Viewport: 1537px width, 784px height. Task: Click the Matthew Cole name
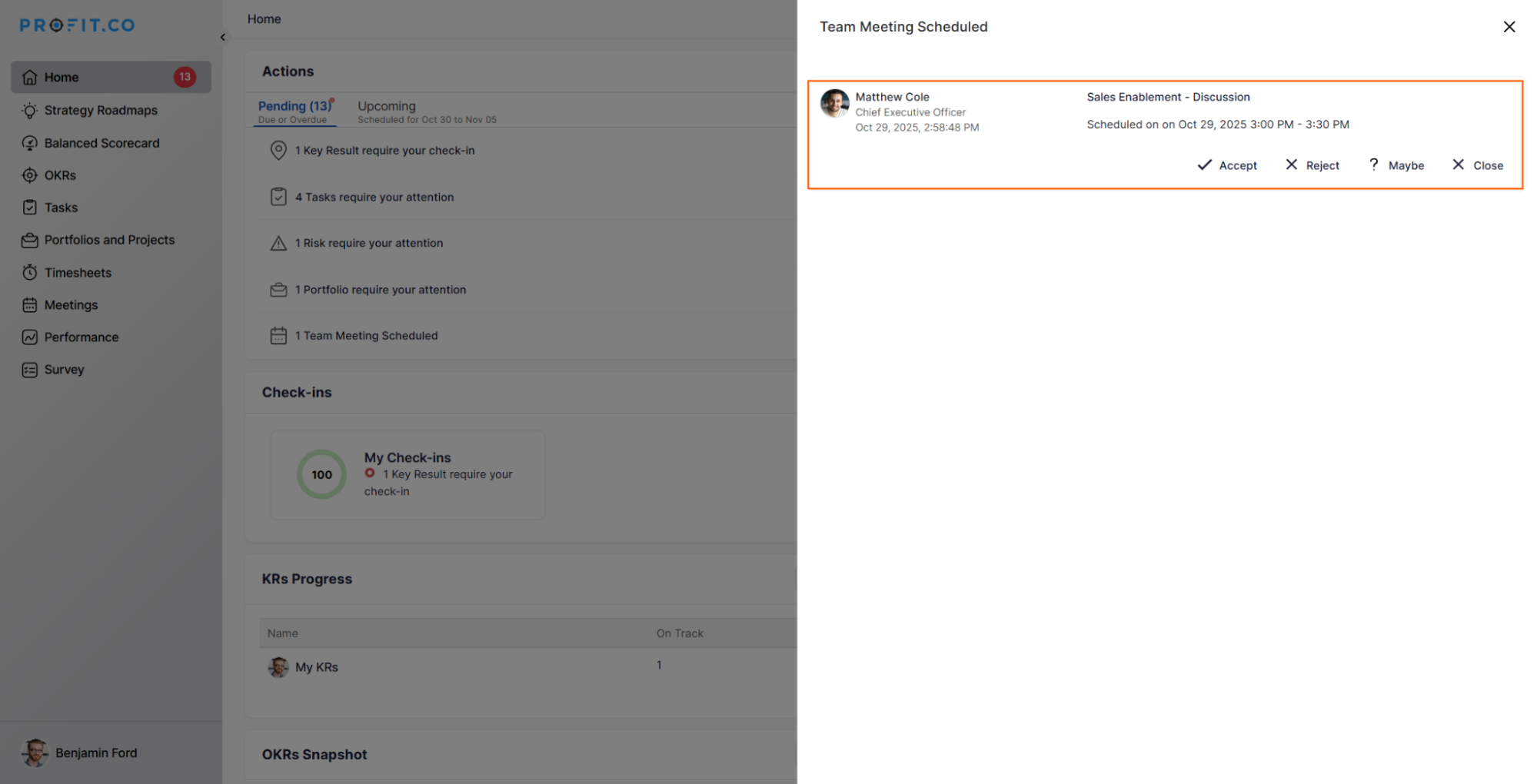point(893,97)
